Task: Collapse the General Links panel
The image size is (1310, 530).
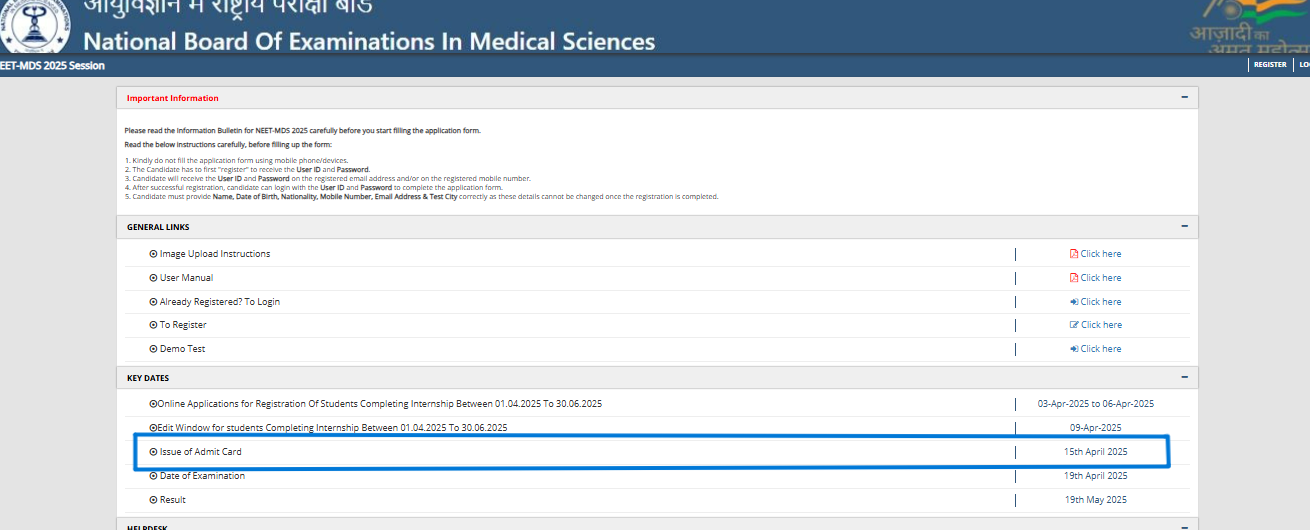Action: (1184, 227)
